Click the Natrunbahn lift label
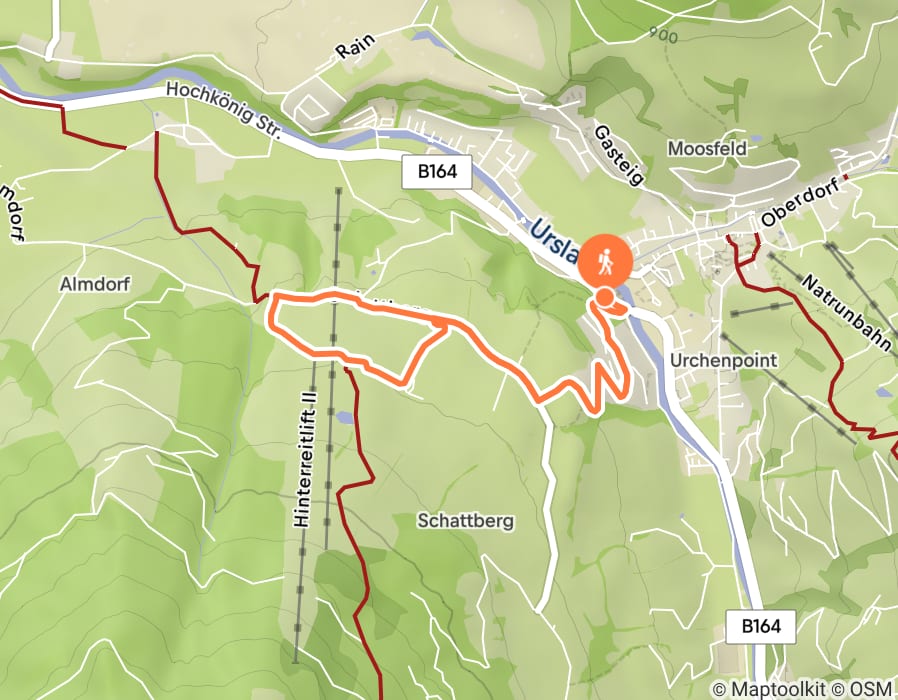Screen dimensions: 898x700 (846, 313)
